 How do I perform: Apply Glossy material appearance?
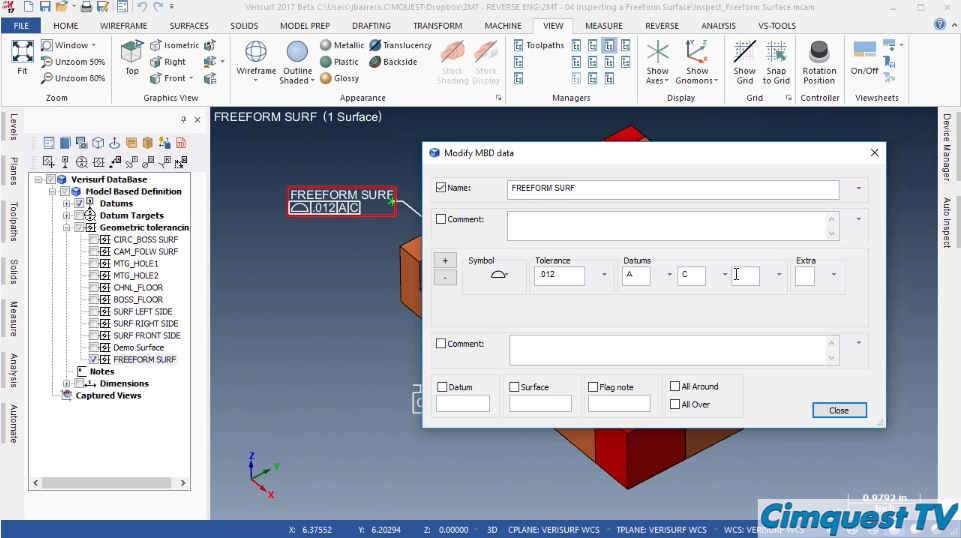340,78
